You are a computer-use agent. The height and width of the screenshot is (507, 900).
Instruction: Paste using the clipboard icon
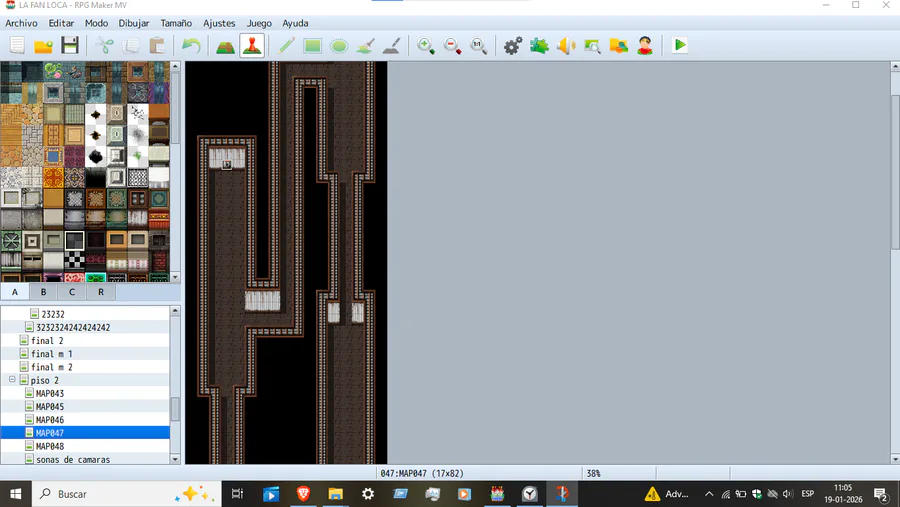pyautogui.click(x=157, y=45)
